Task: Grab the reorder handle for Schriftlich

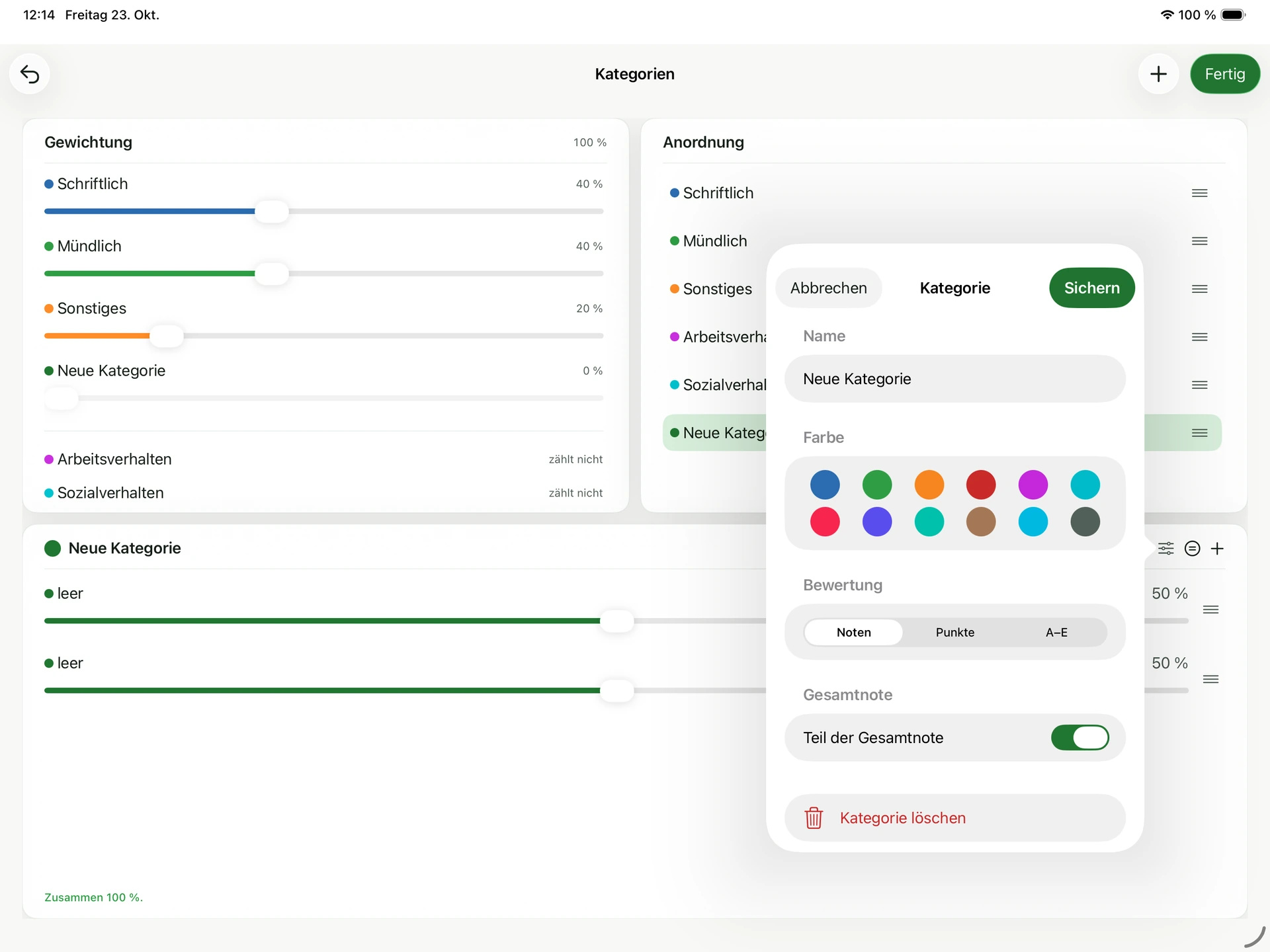Action: (1200, 193)
